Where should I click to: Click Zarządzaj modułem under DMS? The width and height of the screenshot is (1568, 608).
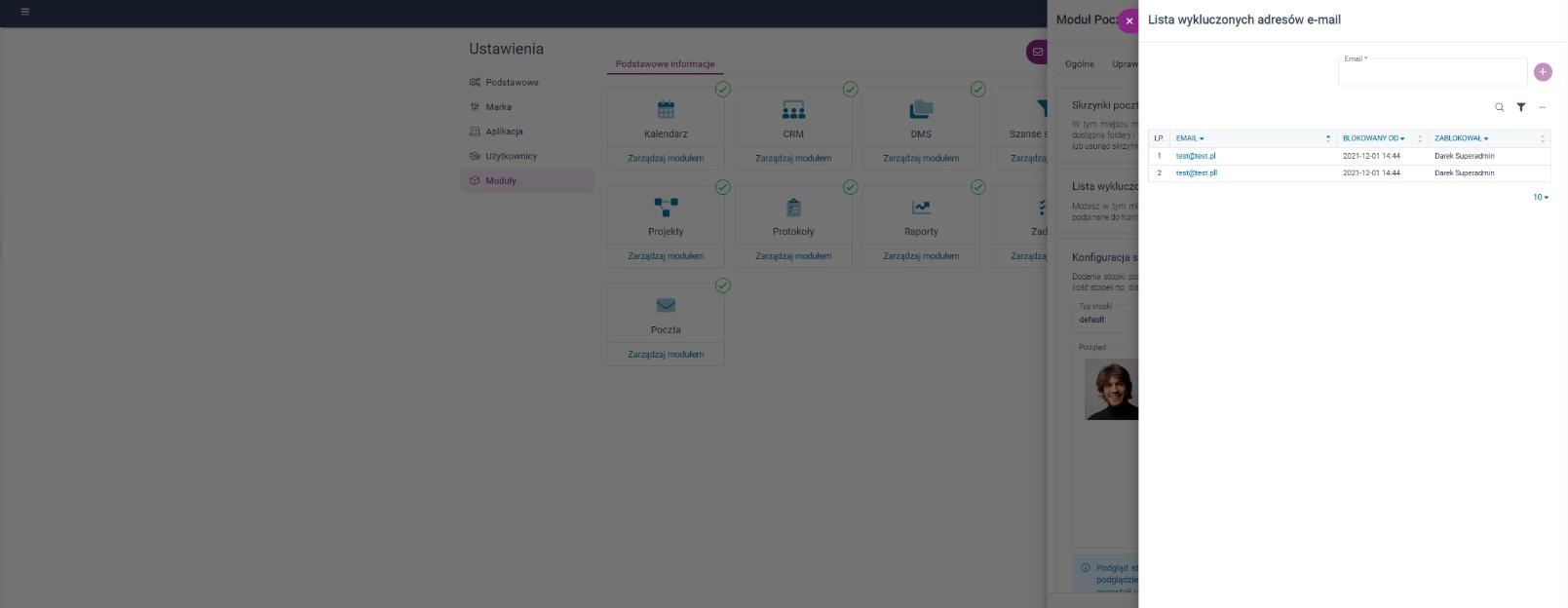coord(921,158)
